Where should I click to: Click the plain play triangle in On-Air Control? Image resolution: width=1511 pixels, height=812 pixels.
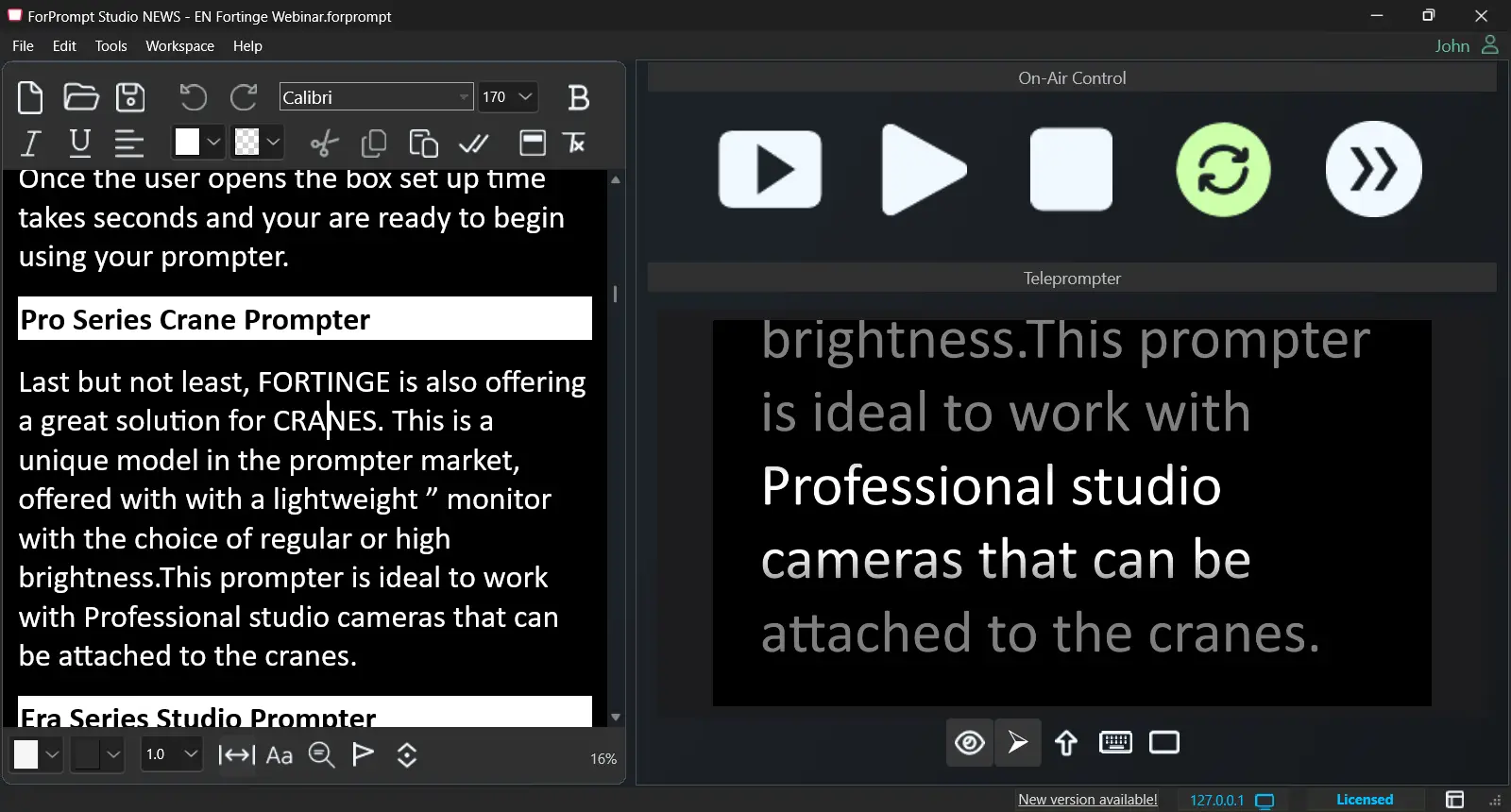923,170
